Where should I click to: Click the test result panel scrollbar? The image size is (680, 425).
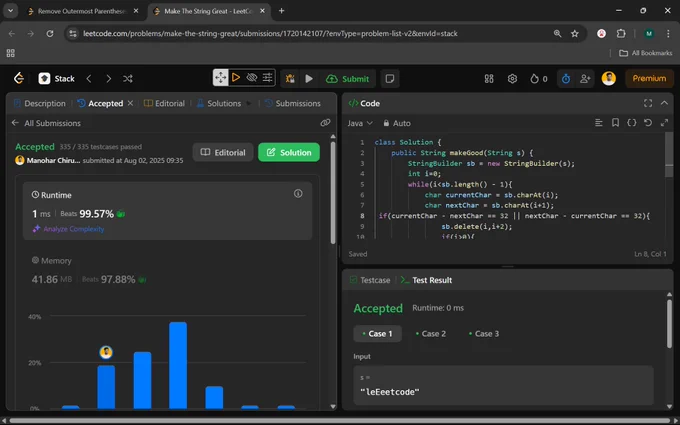pos(669,324)
